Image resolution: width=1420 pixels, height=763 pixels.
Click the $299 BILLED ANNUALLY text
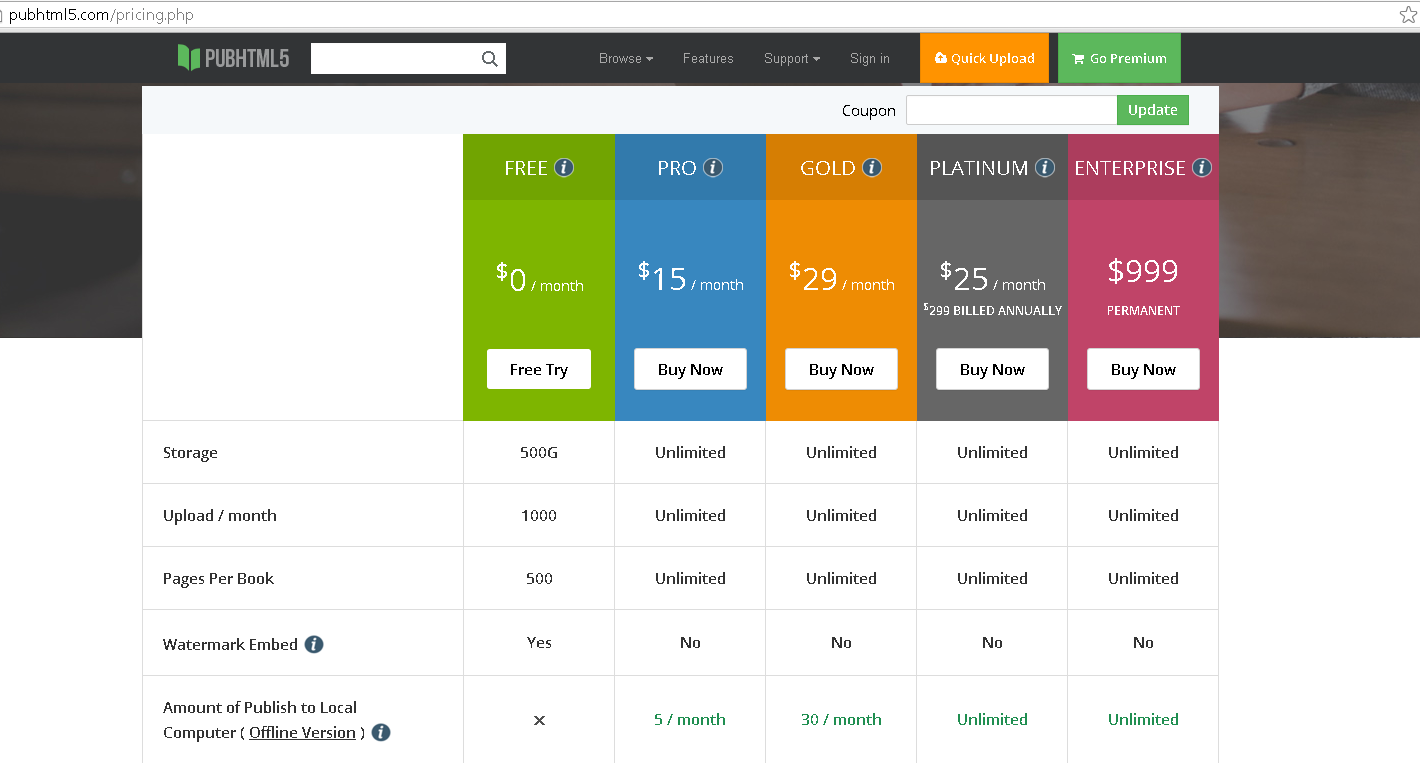[992, 310]
